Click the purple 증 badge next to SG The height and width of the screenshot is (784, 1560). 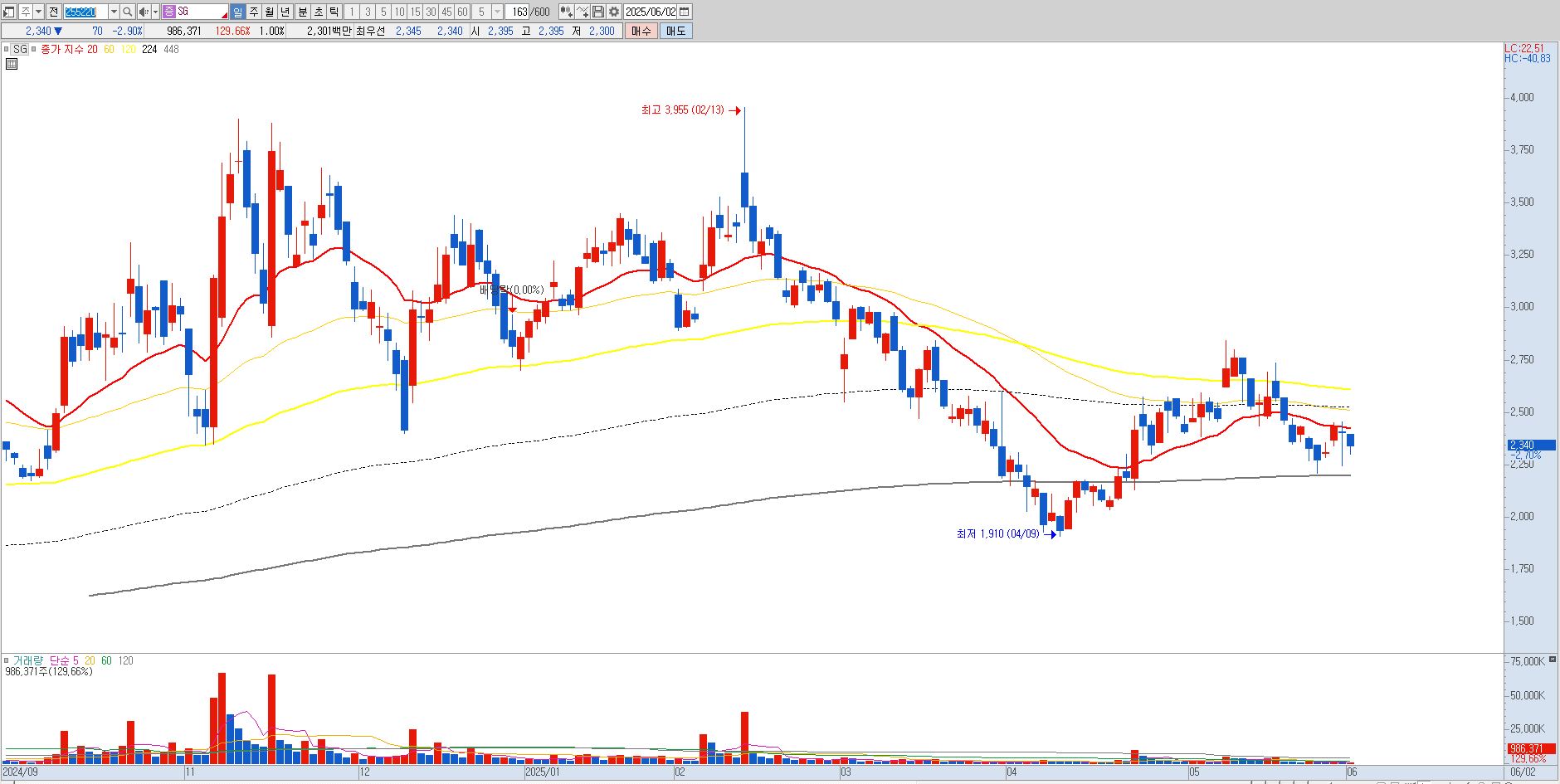pos(169,12)
